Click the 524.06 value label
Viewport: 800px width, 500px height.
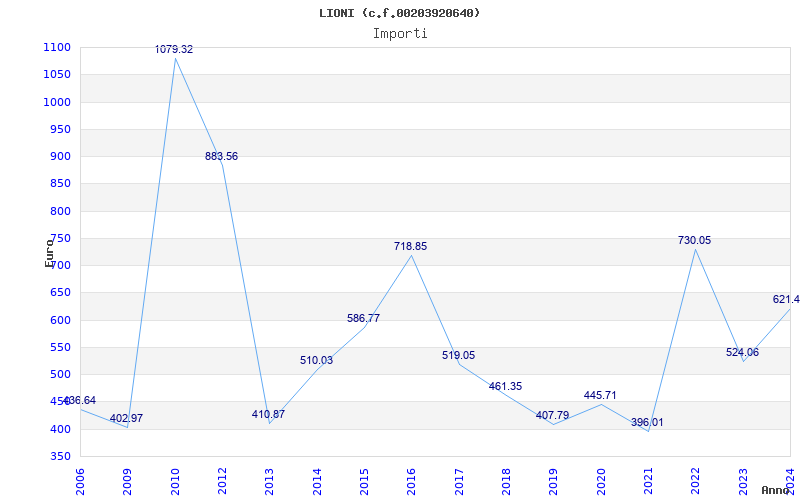tap(742, 353)
